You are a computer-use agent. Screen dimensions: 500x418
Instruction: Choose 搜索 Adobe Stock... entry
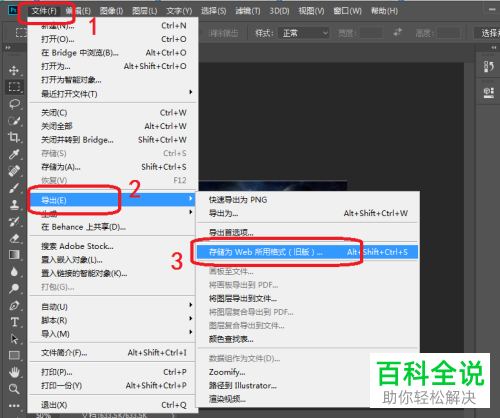point(113,246)
